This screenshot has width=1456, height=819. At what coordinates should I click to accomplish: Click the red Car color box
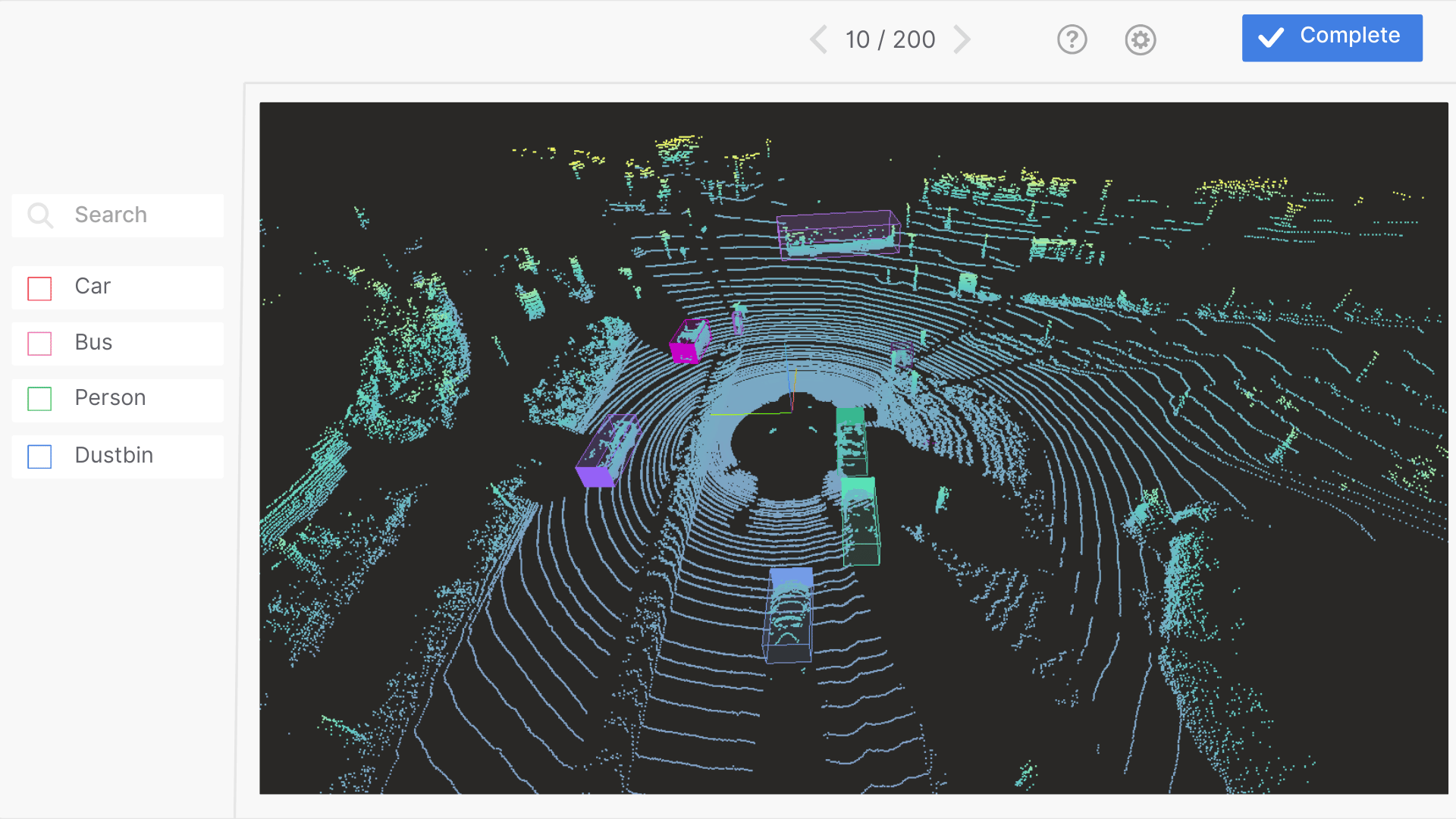coord(39,288)
